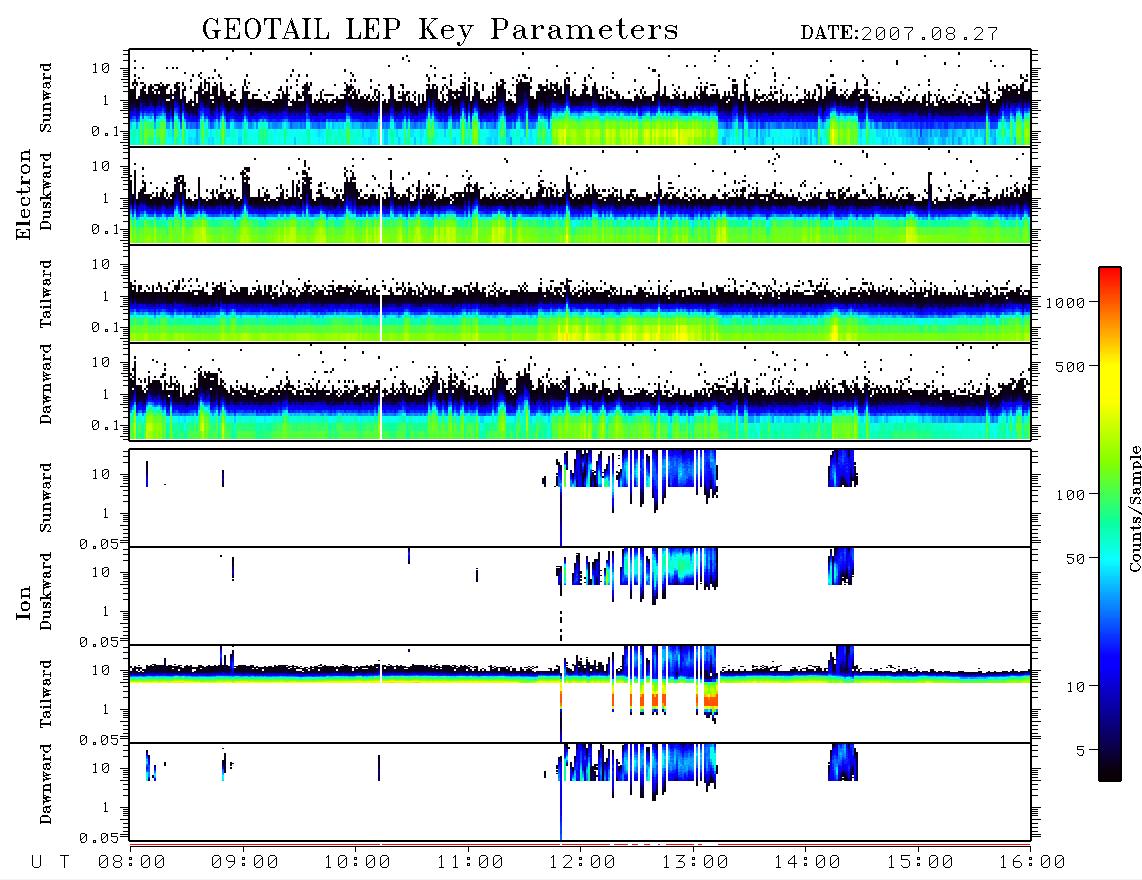The image size is (1142, 880).
Task: Click the GEOTAIL LEP Key Parameters title
Action: (x=440, y=30)
